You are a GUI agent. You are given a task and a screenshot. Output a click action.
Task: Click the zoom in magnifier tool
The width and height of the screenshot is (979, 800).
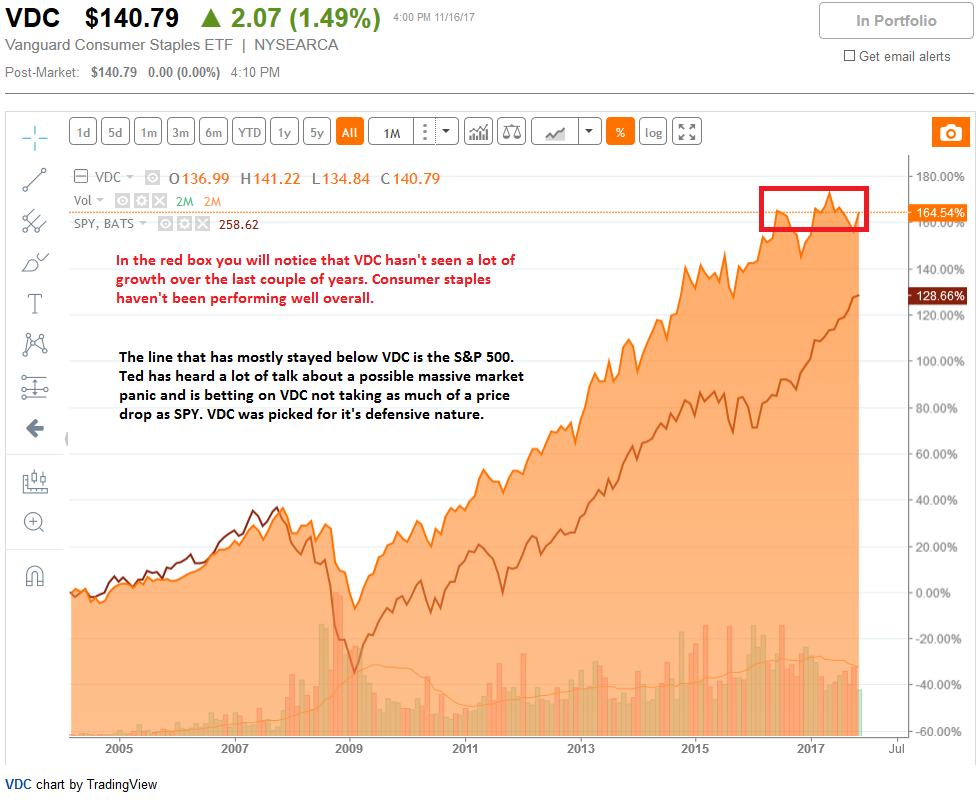coord(35,522)
